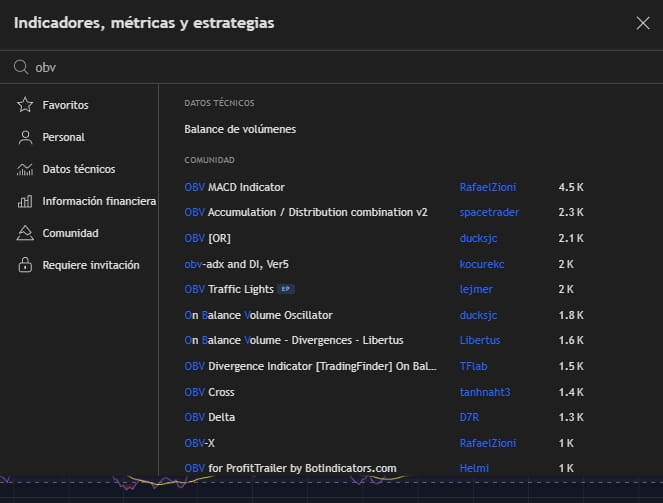
Task: Open the Favoritos category
Action: click(x=65, y=105)
